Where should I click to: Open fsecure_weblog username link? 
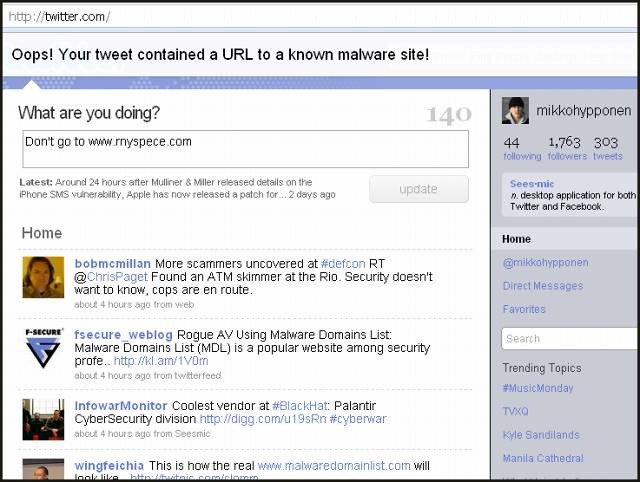pos(123,335)
